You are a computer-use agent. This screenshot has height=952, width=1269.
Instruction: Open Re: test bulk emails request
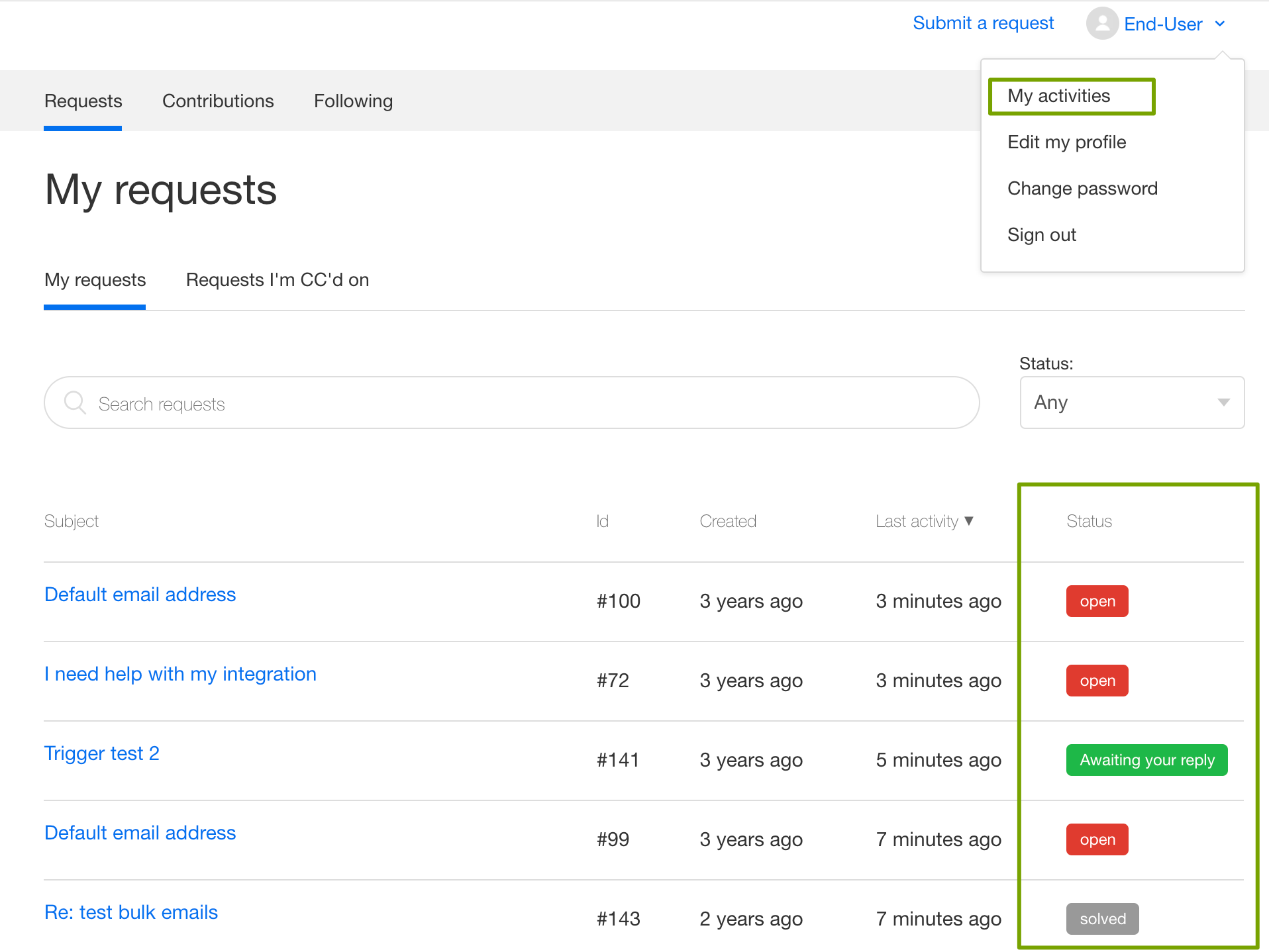coord(131,912)
